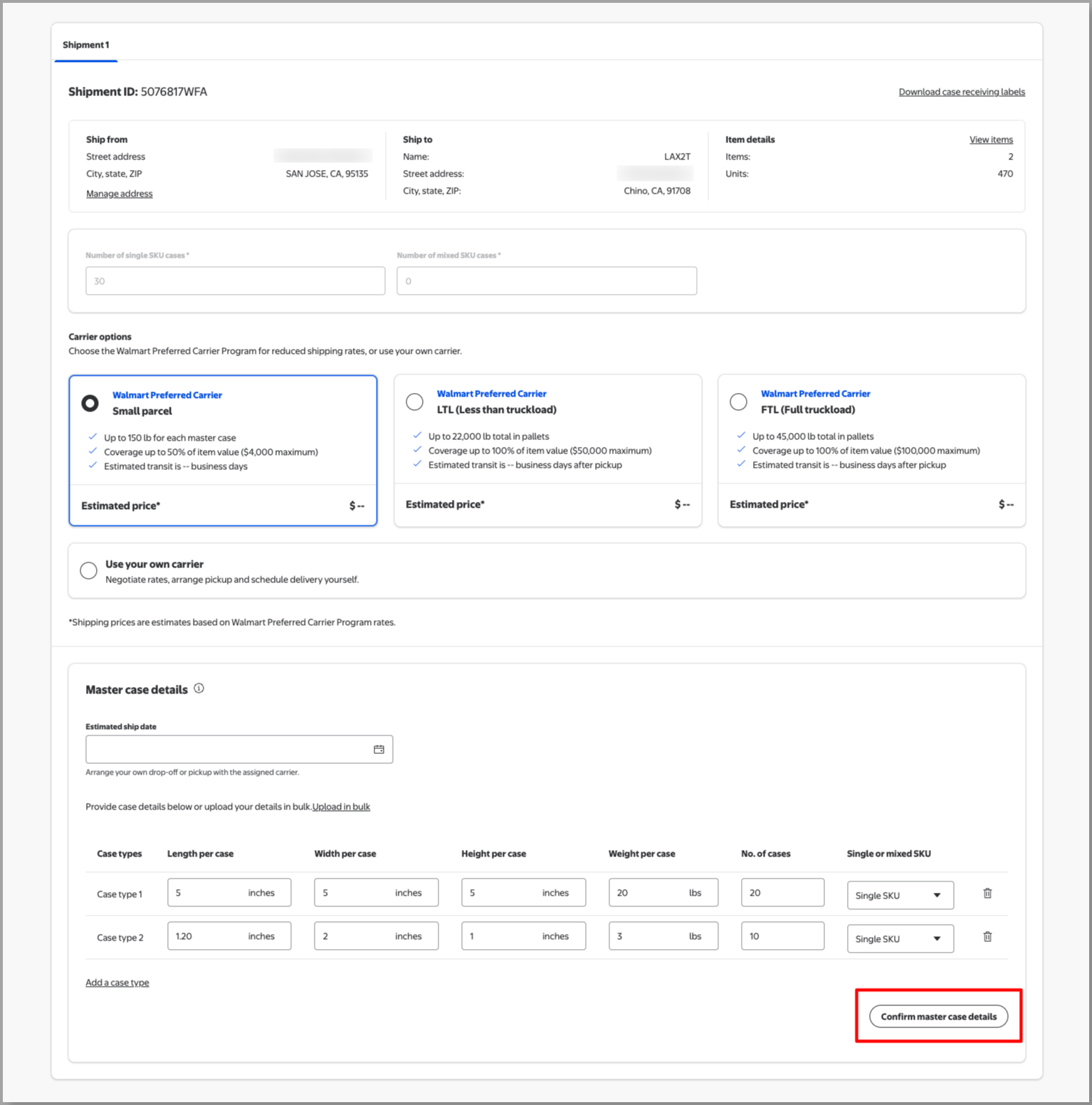Open Single SKU dropdown for Case type 1
The image size is (1092, 1105).
pos(900,895)
